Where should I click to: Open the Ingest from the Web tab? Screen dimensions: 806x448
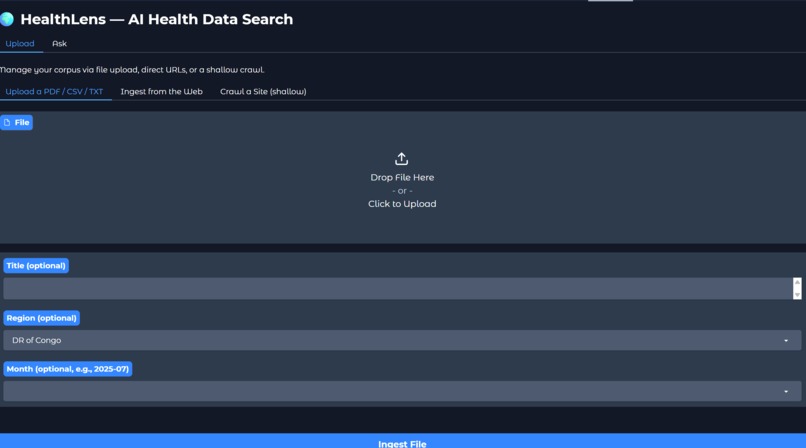click(161, 91)
